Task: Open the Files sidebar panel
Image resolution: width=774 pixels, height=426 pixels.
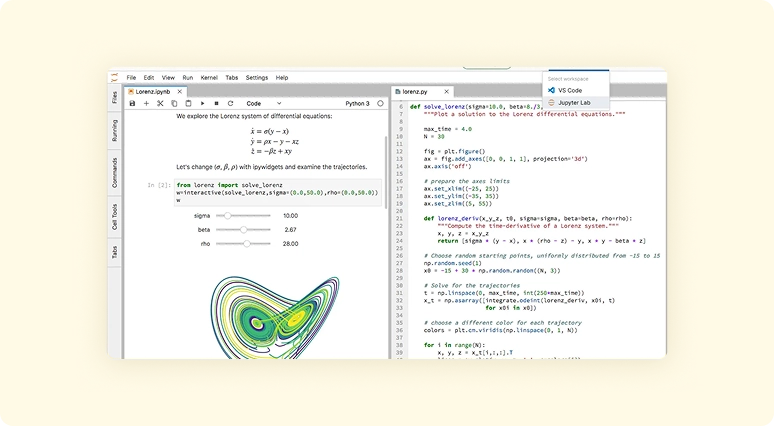Action: (x=114, y=97)
